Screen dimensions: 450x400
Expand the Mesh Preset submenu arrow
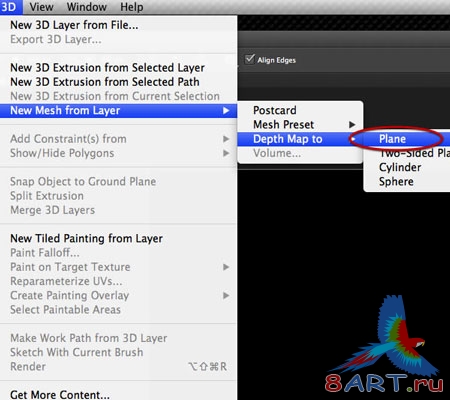352,125
